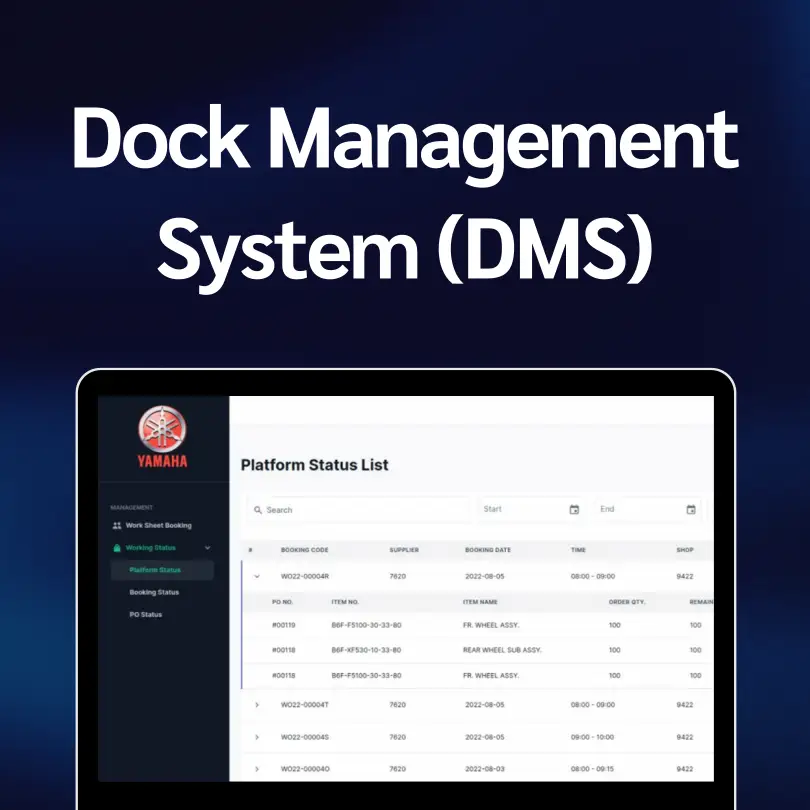The image size is (810, 810).
Task: Click the Platform Status List heading
Action: 315,465
